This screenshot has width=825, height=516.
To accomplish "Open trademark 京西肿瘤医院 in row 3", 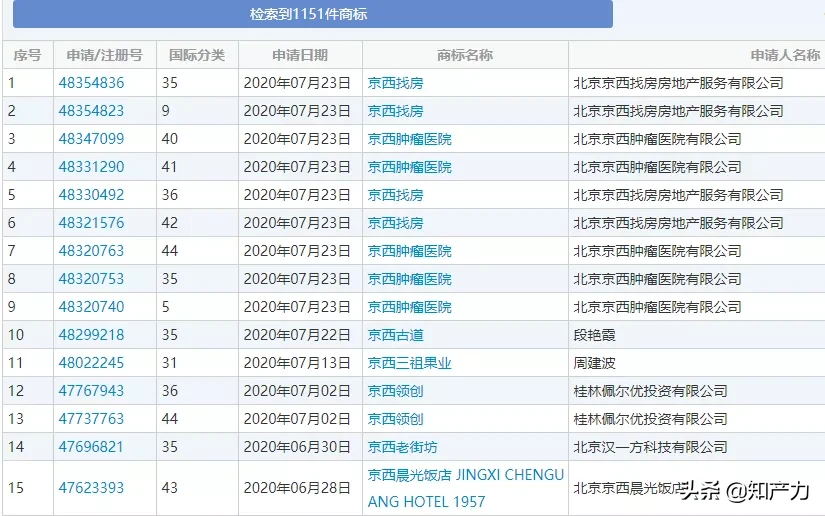I will pos(409,139).
